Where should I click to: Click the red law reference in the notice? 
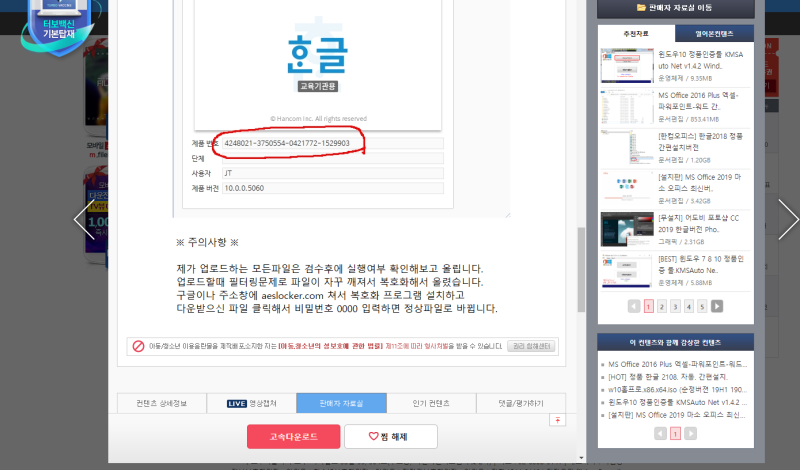point(330,346)
